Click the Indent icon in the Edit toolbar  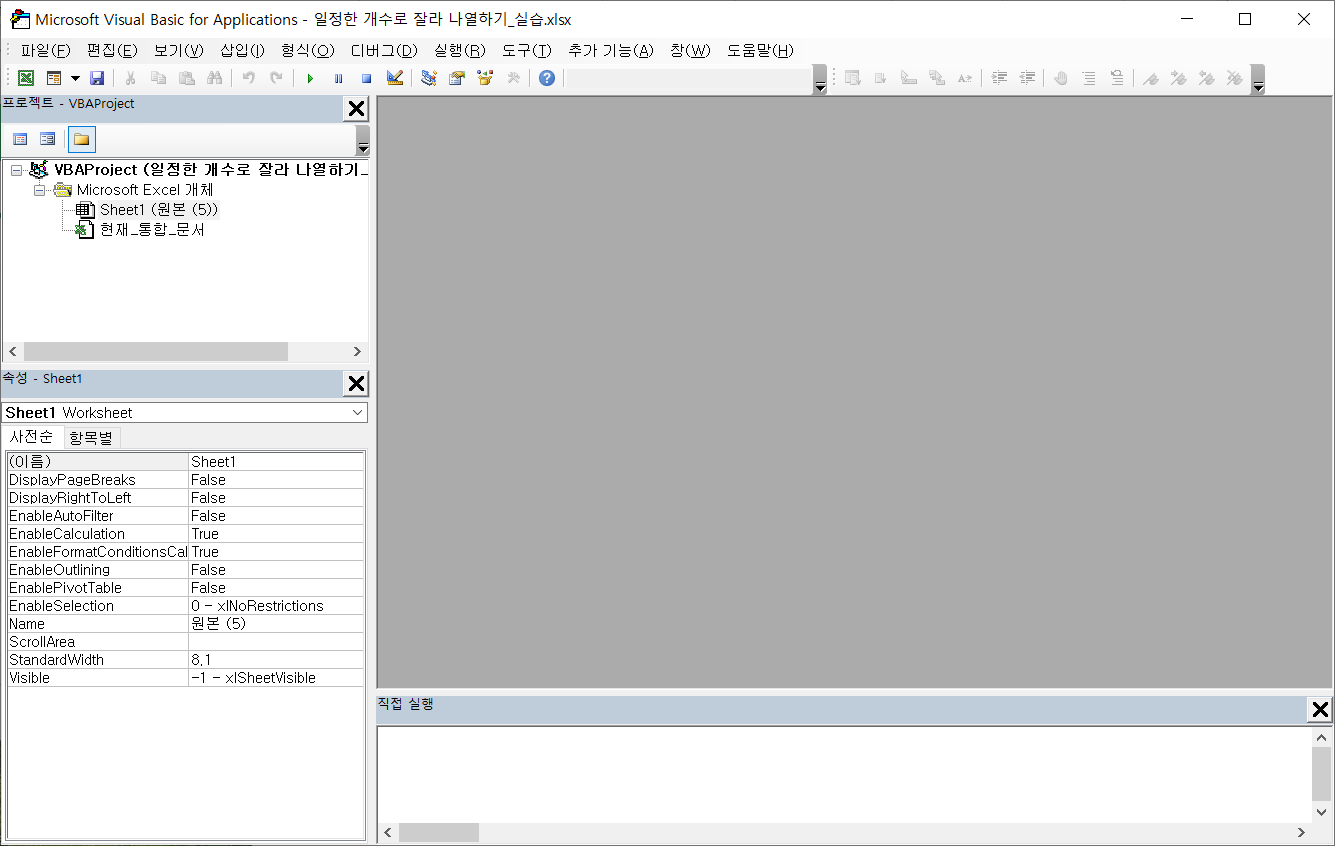pyautogui.click(x=999, y=78)
